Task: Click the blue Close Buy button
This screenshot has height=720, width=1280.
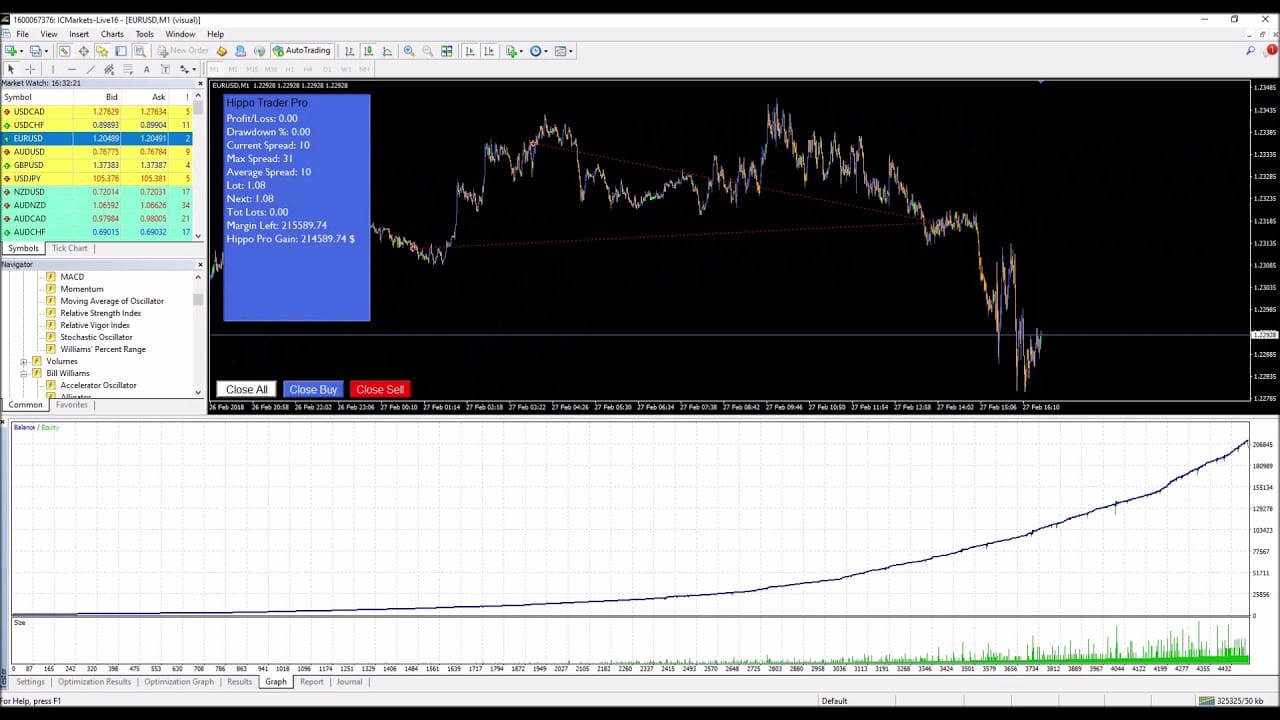Action: [313, 389]
